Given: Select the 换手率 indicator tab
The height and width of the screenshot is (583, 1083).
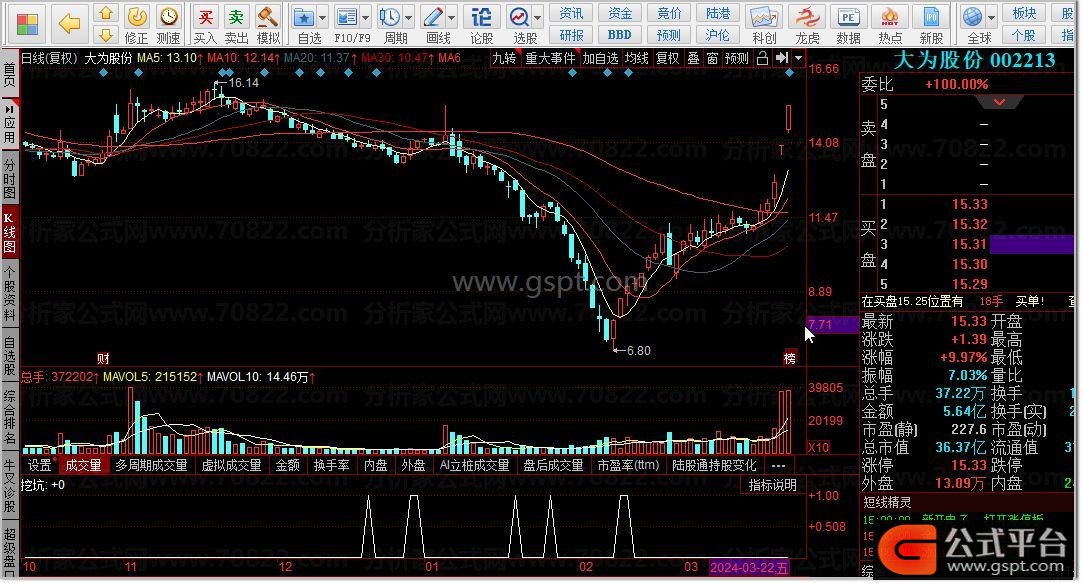Looking at the screenshot, I should (332, 466).
